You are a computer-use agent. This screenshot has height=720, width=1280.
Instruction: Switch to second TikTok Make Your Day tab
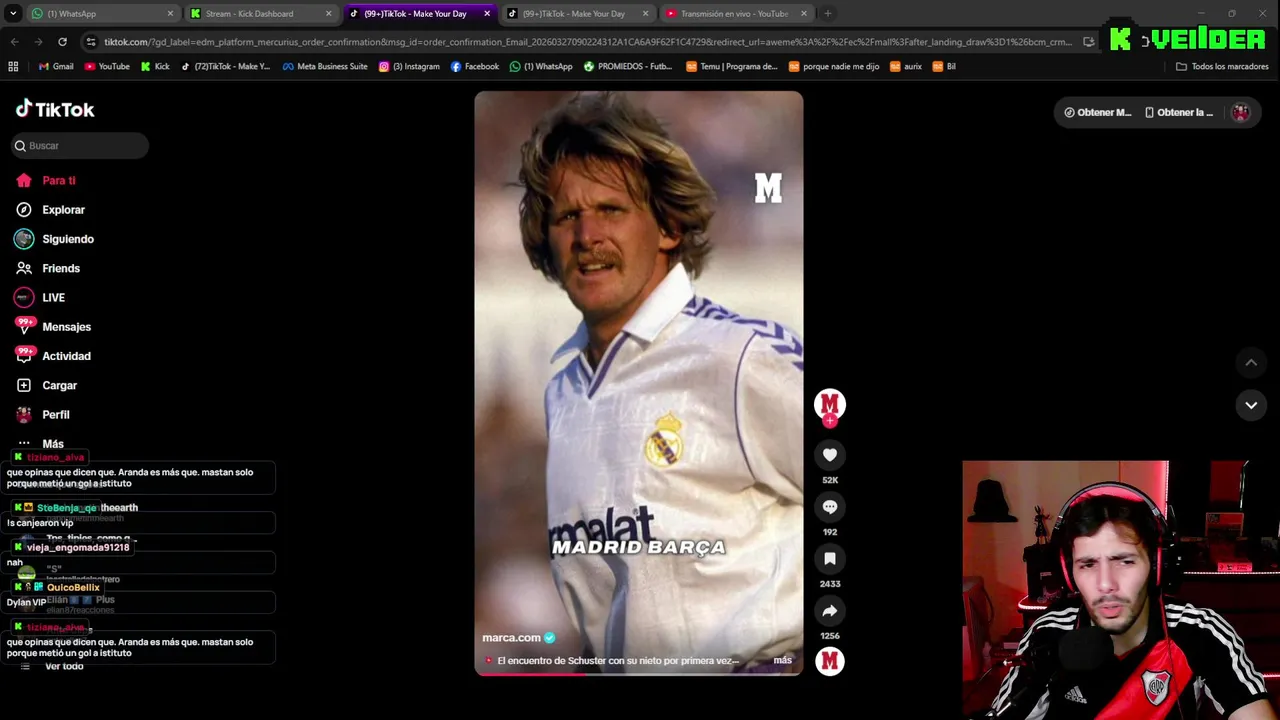coord(579,14)
